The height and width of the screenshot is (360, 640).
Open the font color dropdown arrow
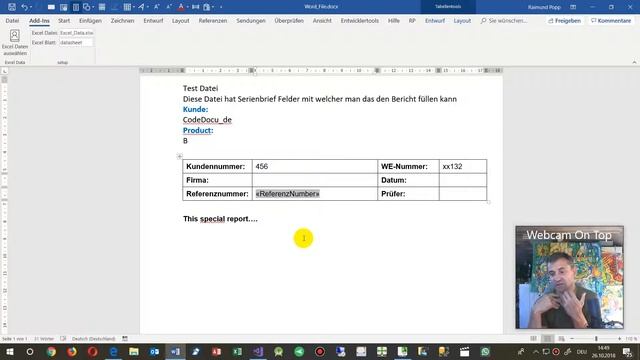pyautogui.click(x=188, y=7)
